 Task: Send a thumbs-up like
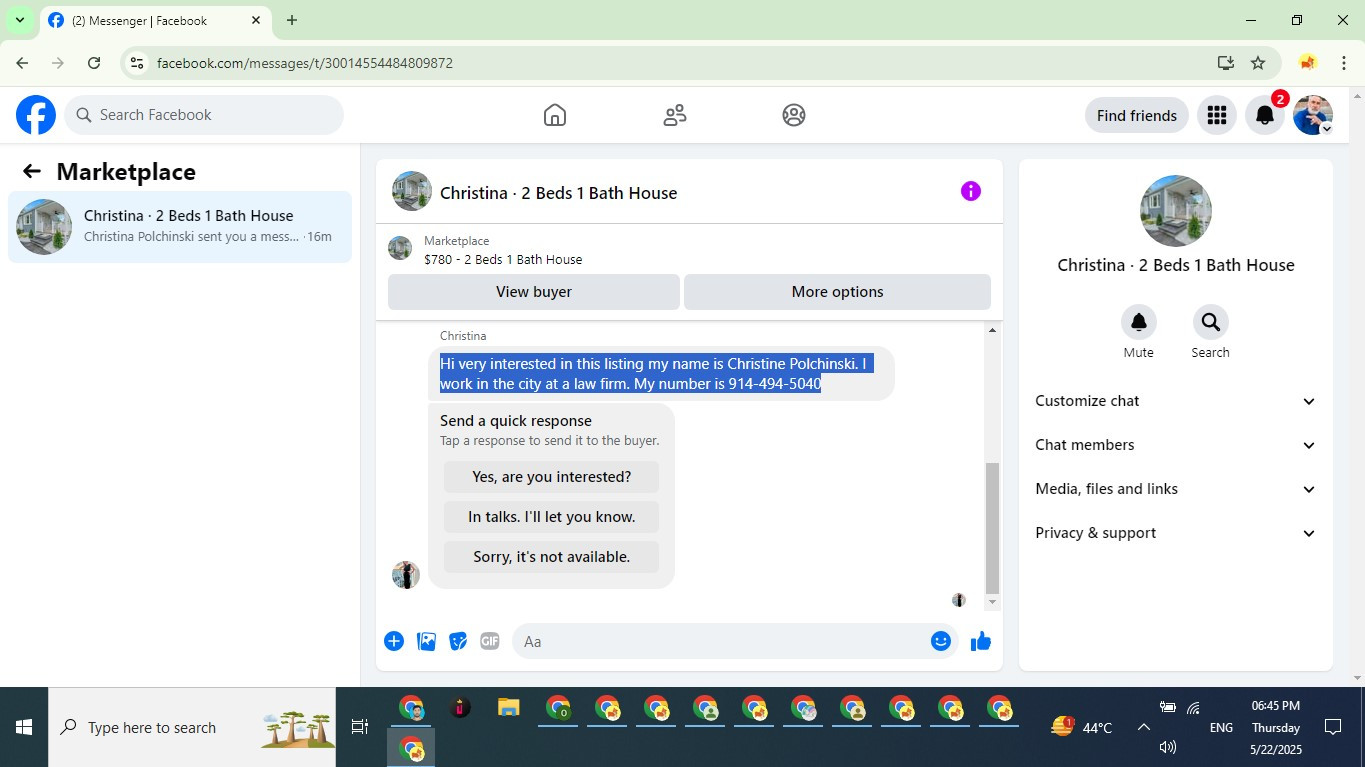pyautogui.click(x=981, y=641)
